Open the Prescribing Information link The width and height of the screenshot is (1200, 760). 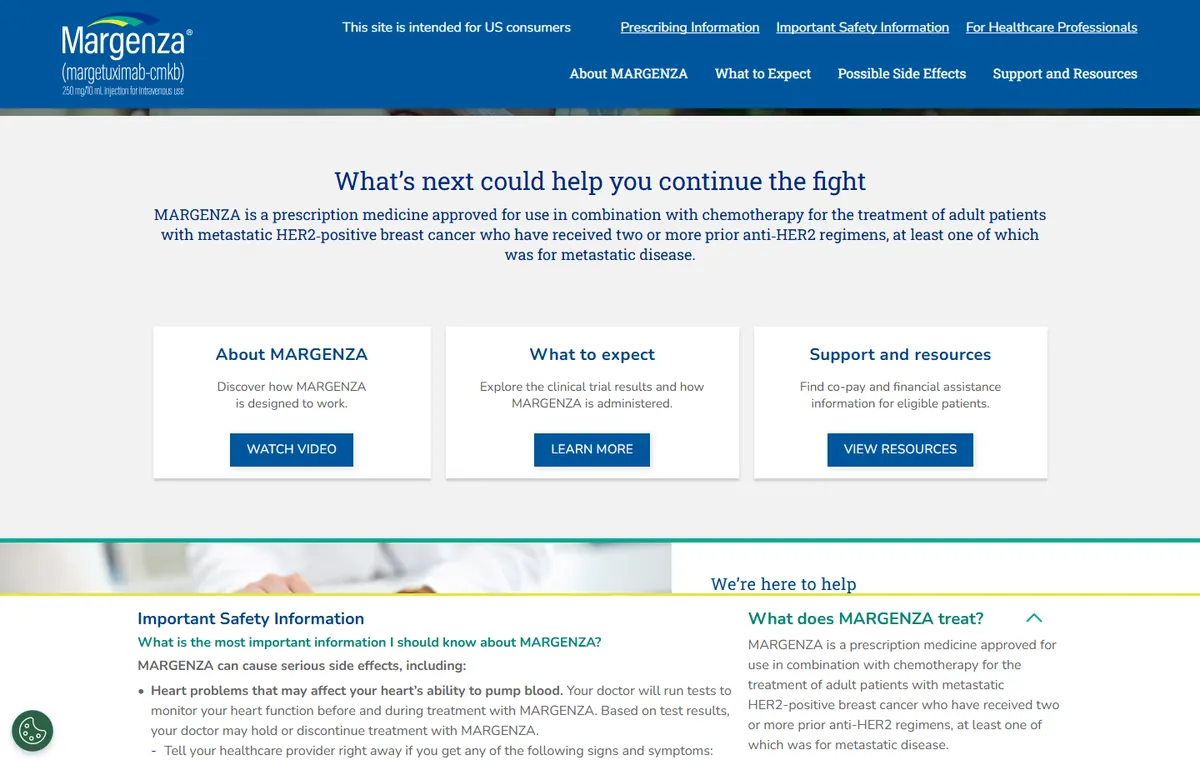pos(690,28)
